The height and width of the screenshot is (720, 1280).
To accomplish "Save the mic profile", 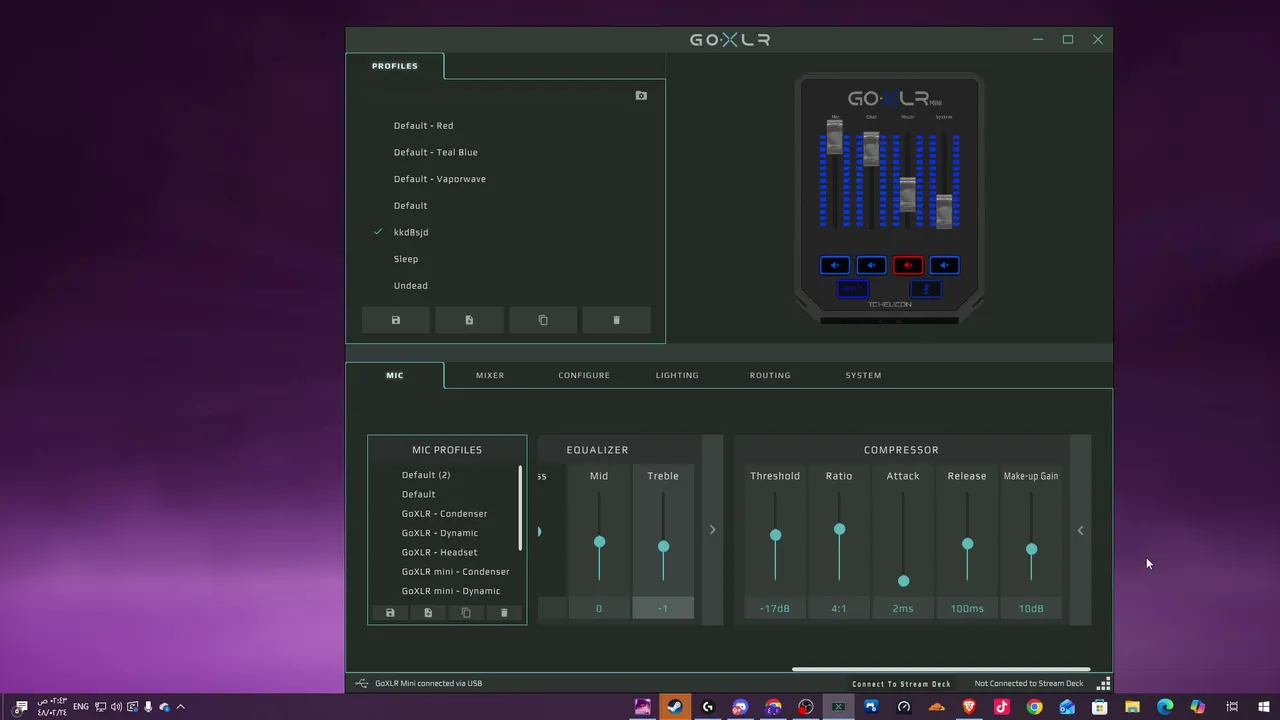I will 390,613.
